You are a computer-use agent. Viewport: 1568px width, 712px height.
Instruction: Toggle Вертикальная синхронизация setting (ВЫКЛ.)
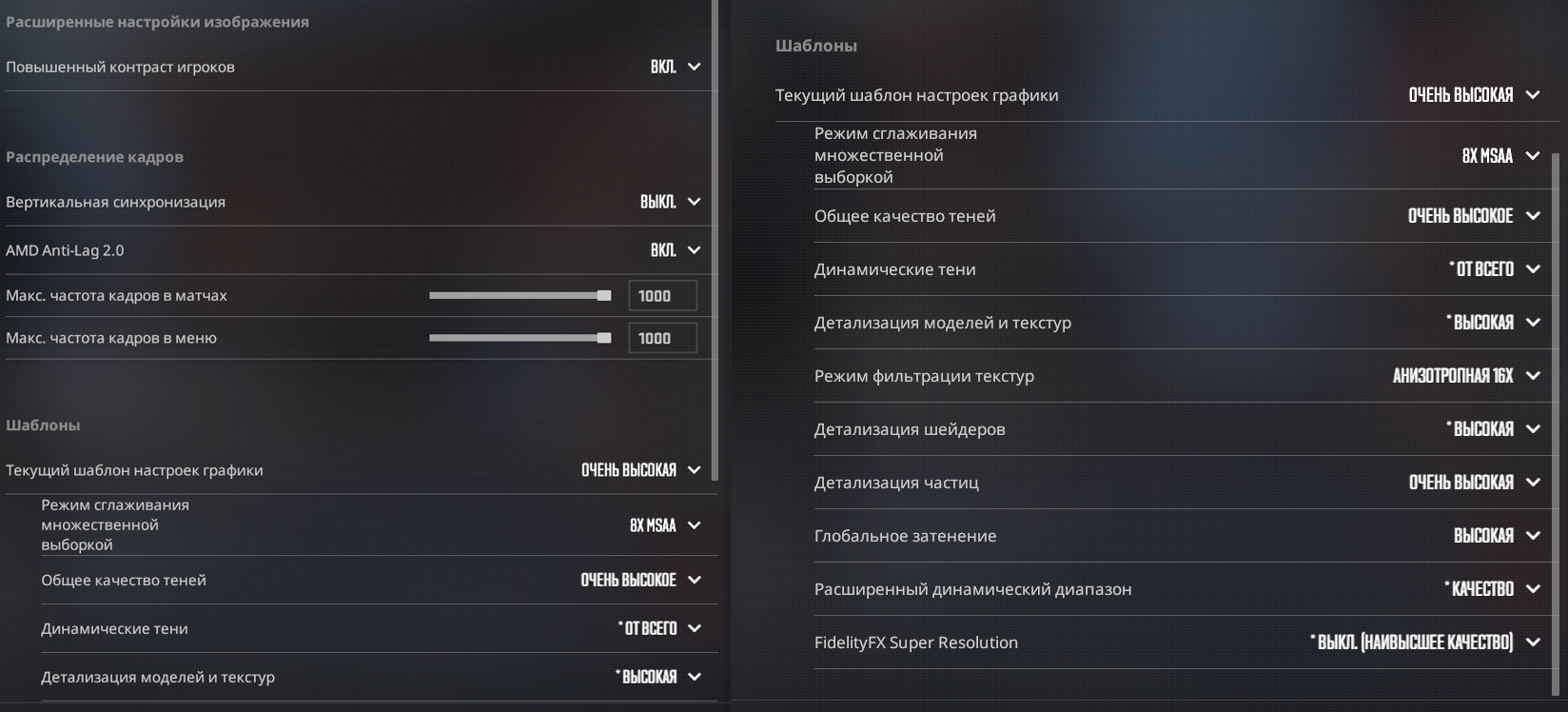click(670, 202)
